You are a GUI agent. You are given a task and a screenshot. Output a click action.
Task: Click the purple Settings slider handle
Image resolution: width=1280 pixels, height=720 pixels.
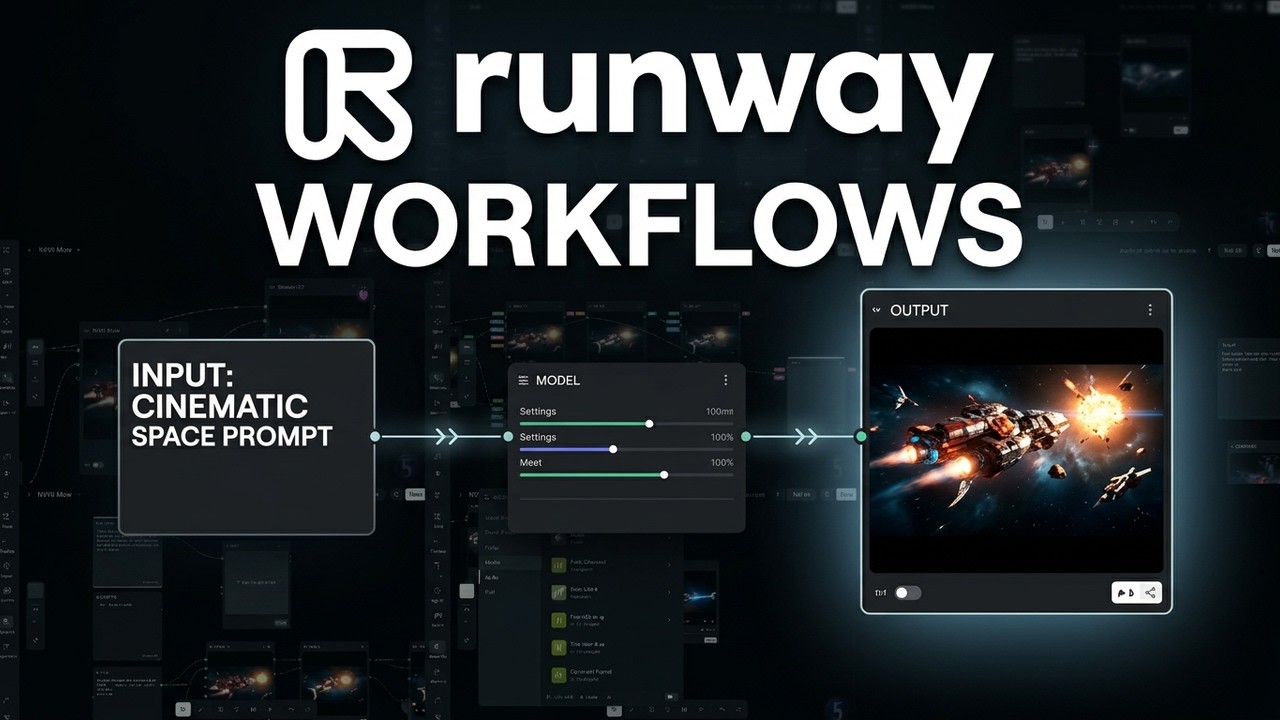[x=613, y=449]
